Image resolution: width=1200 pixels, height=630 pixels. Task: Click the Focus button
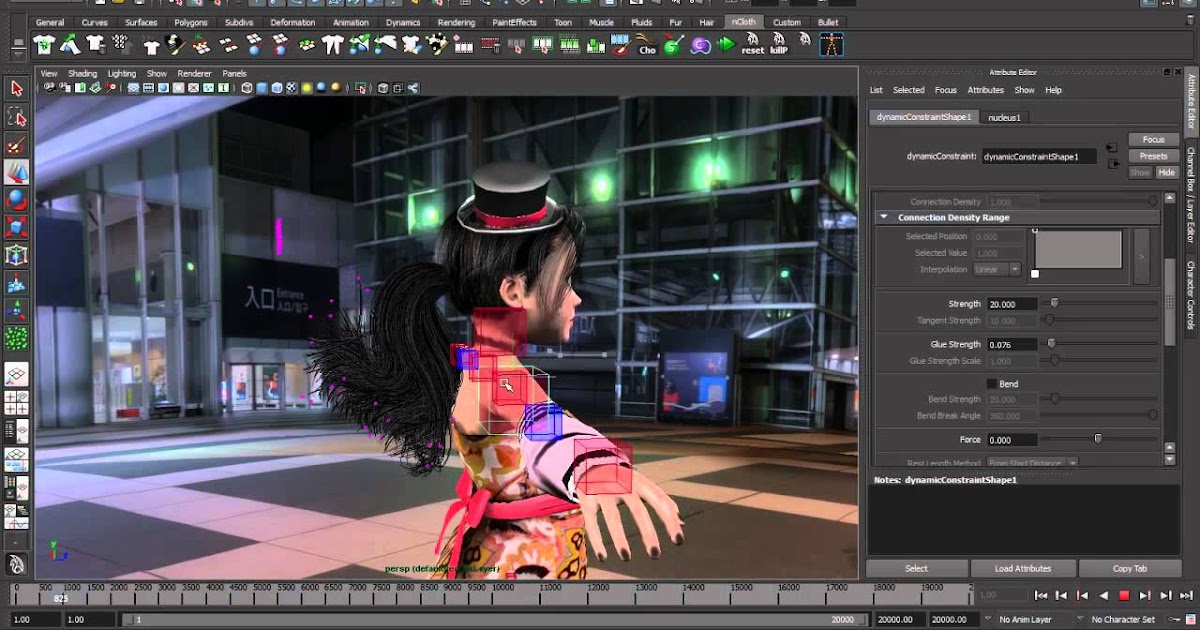tap(1153, 139)
